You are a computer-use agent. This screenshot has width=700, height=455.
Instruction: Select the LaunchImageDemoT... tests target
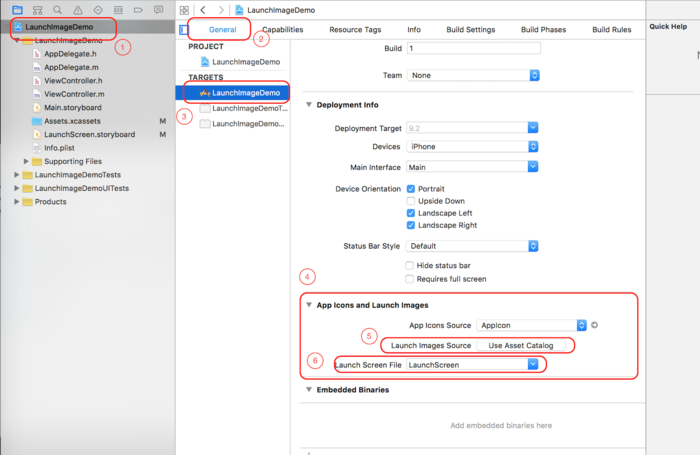(244, 109)
